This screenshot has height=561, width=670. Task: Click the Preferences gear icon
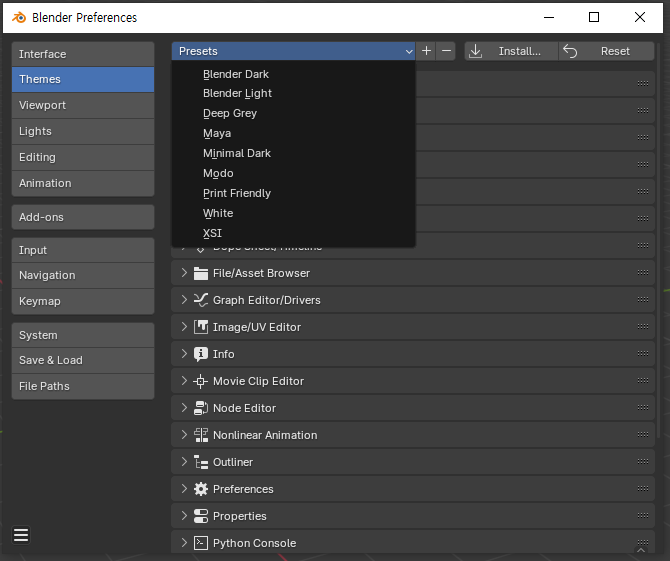coord(200,489)
